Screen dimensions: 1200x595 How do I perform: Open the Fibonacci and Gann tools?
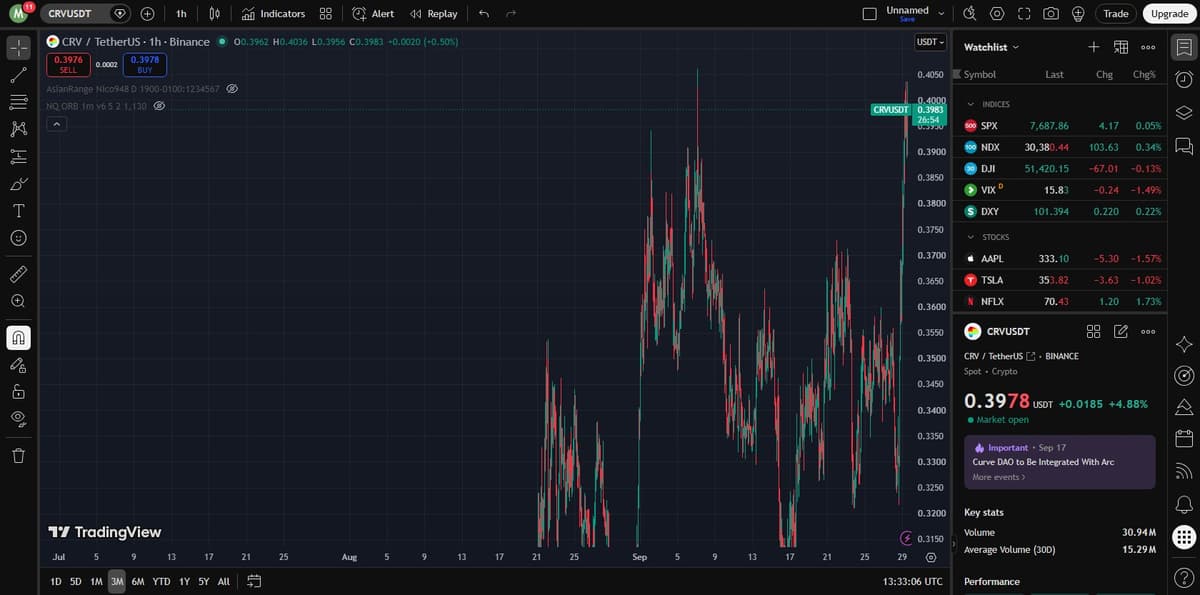[18, 102]
